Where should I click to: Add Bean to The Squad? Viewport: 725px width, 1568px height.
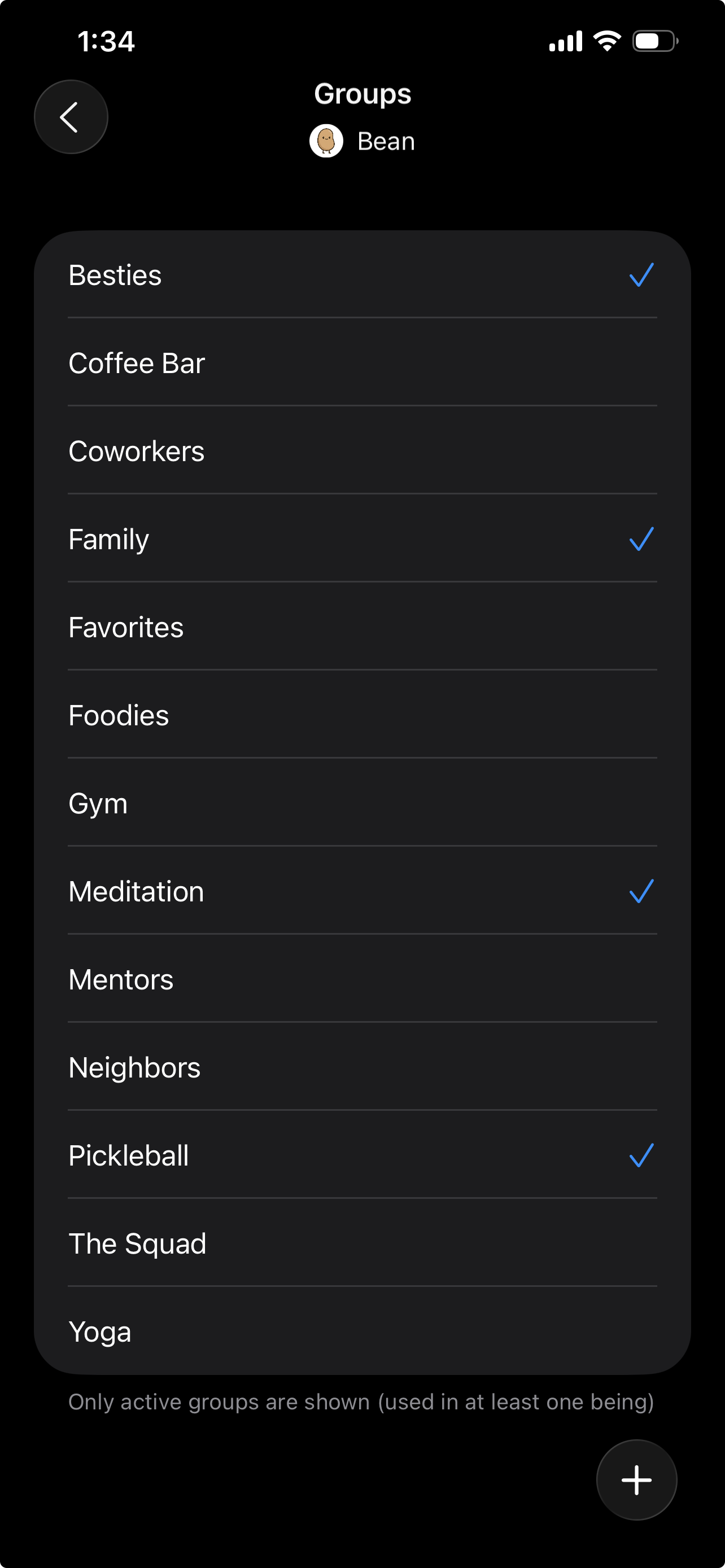pyautogui.click(x=362, y=1243)
